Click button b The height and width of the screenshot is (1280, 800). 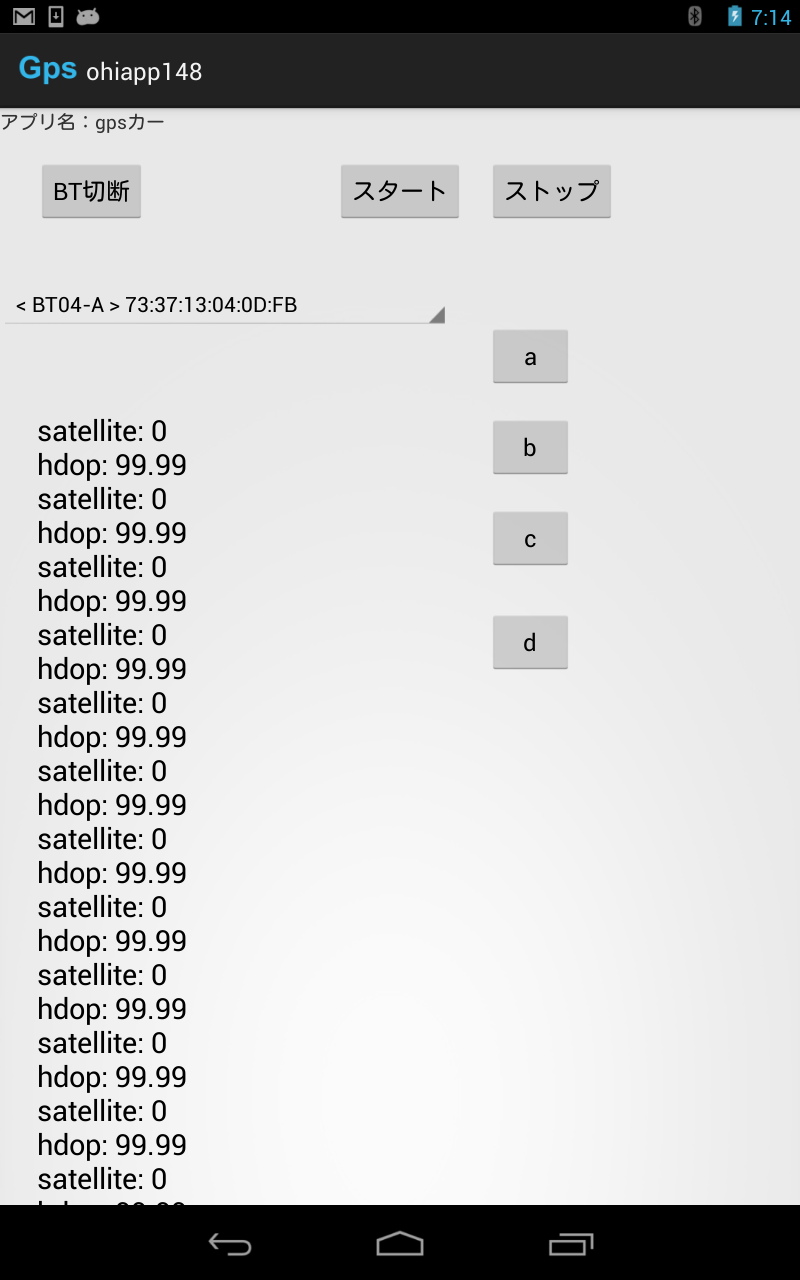[530, 447]
